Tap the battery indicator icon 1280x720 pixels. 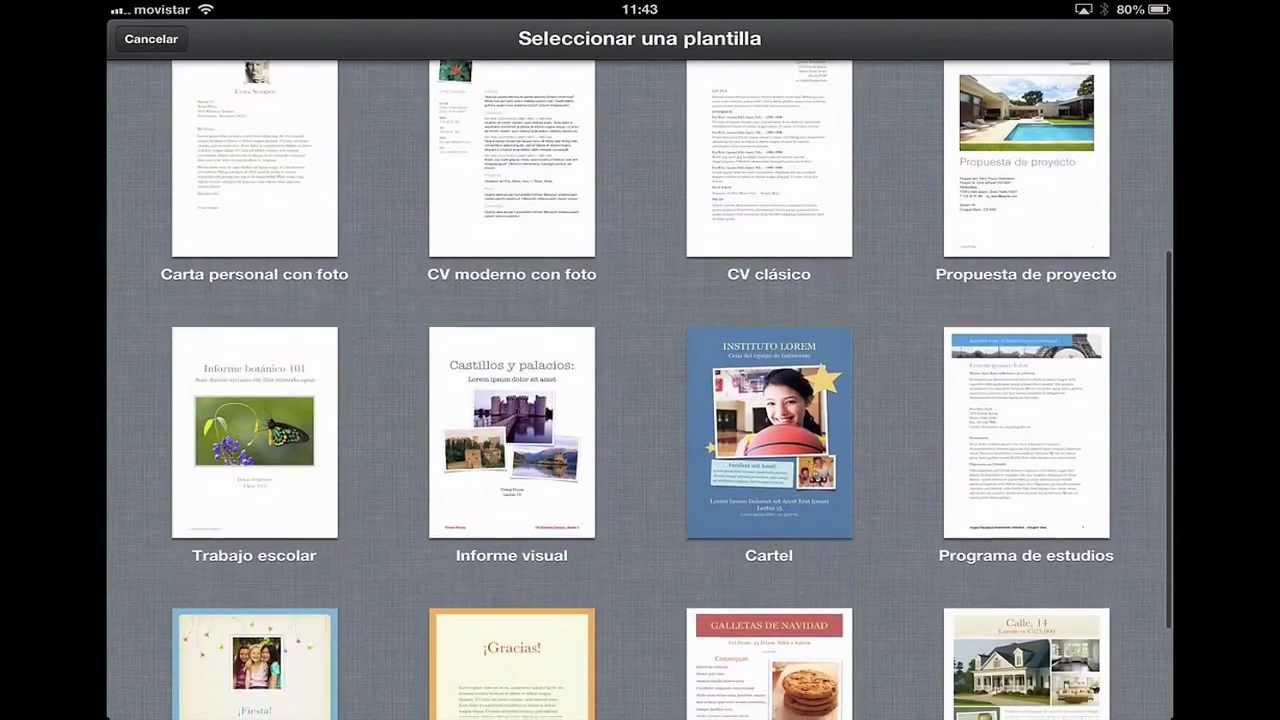1160,9
